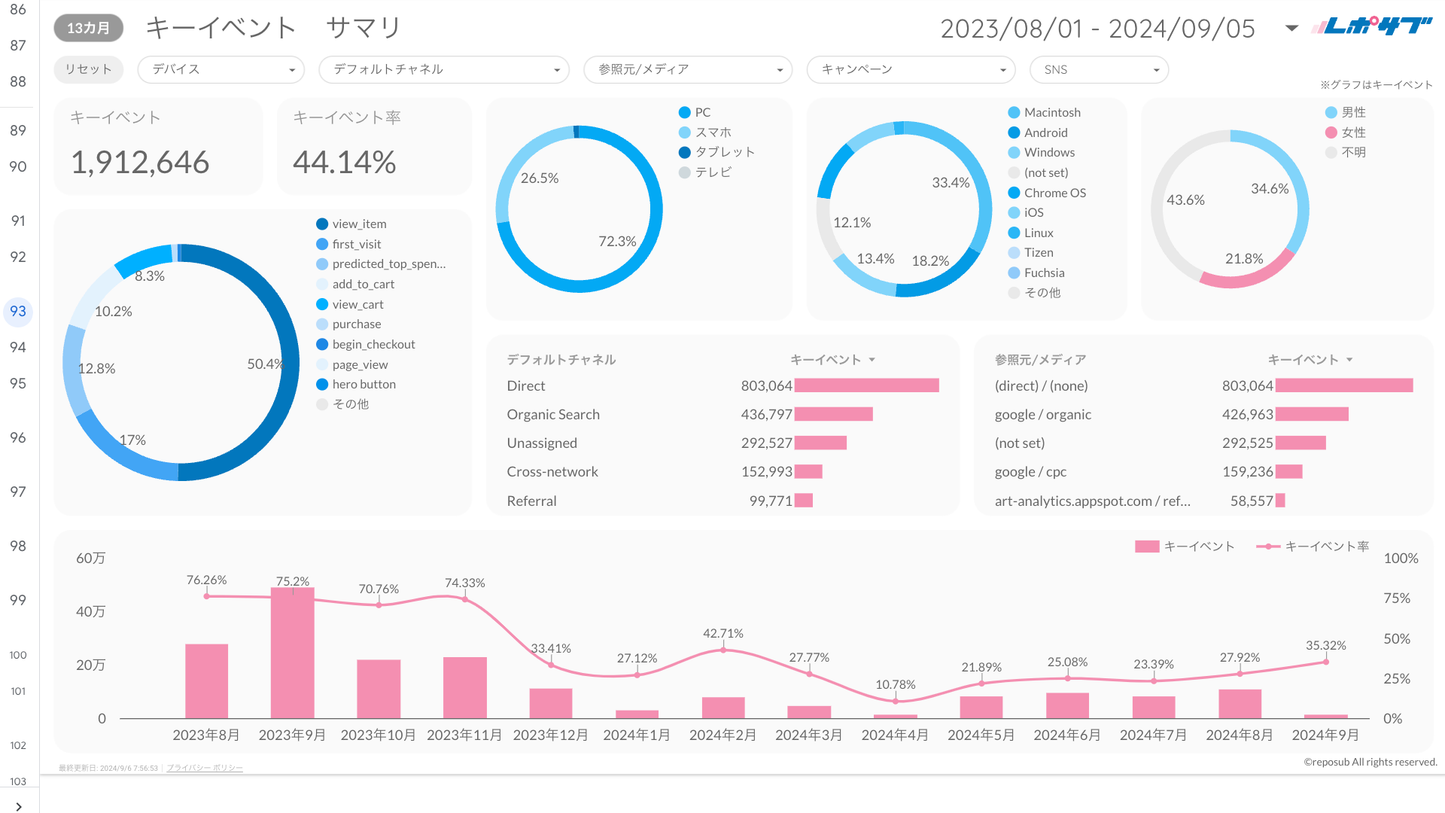The height and width of the screenshot is (813, 1445).
Task: Open the date range picker arrow
Action: [1291, 28]
